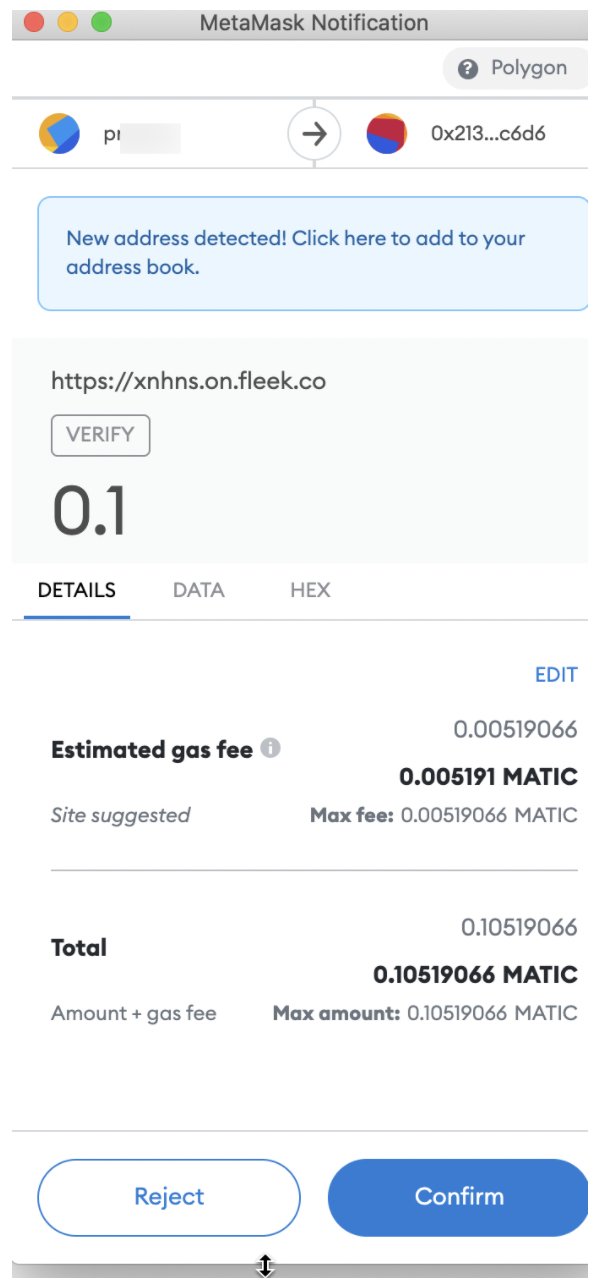Click EDIT to change the gas fee
Screen dimensions: 602x1288
(x=556, y=675)
